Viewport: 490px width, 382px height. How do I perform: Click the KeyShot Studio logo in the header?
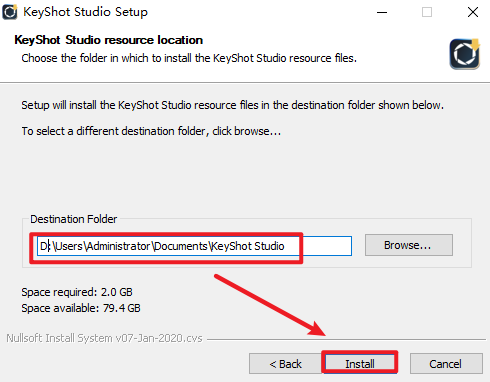click(465, 54)
